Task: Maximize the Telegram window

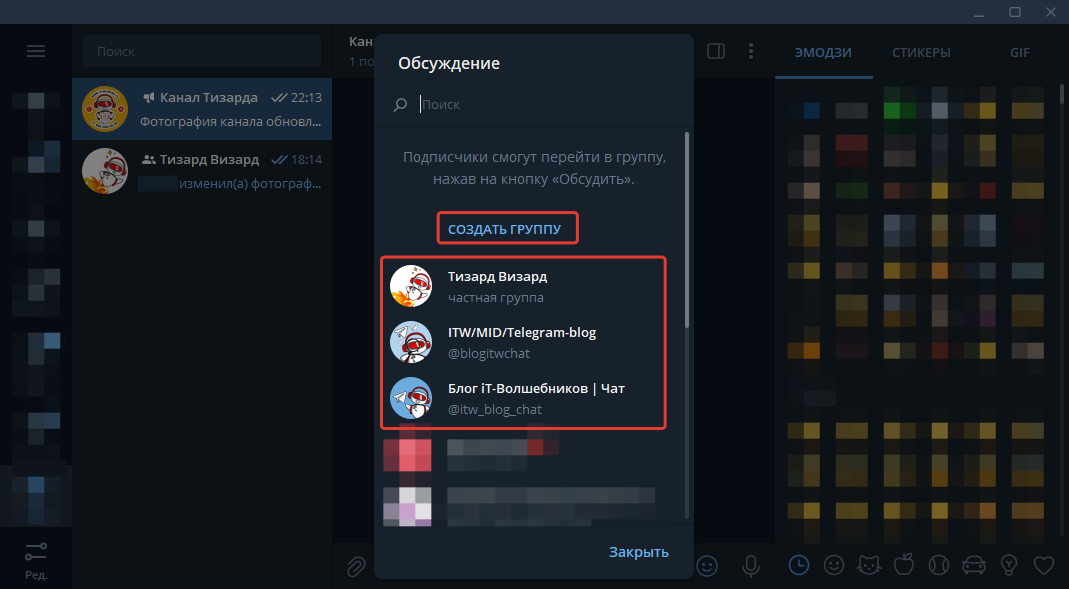Action: point(1015,12)
